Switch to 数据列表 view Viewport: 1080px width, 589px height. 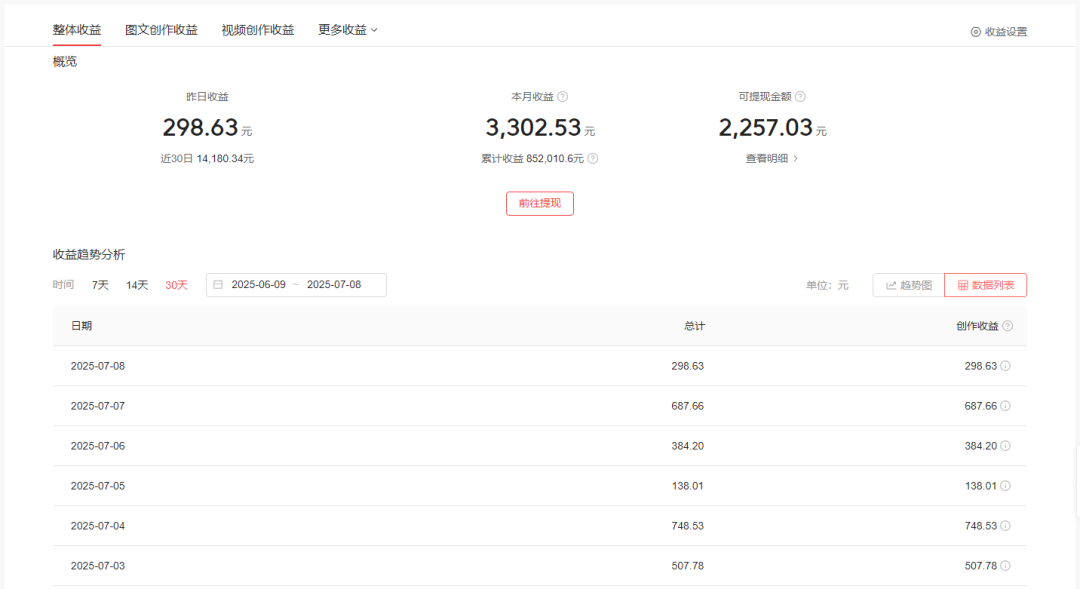(x=986, y=285)
